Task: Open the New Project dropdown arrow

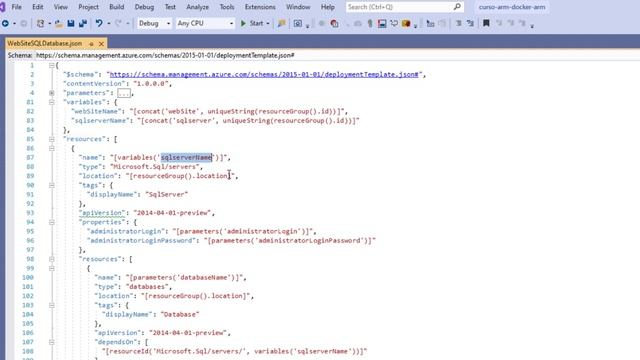Action: 49,24
